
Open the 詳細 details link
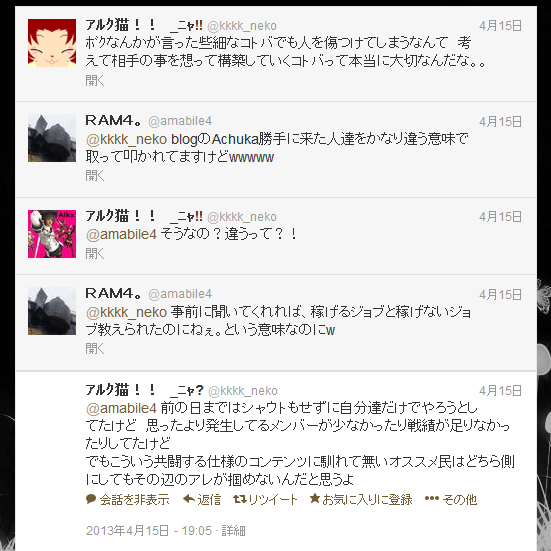click(233, 530)
